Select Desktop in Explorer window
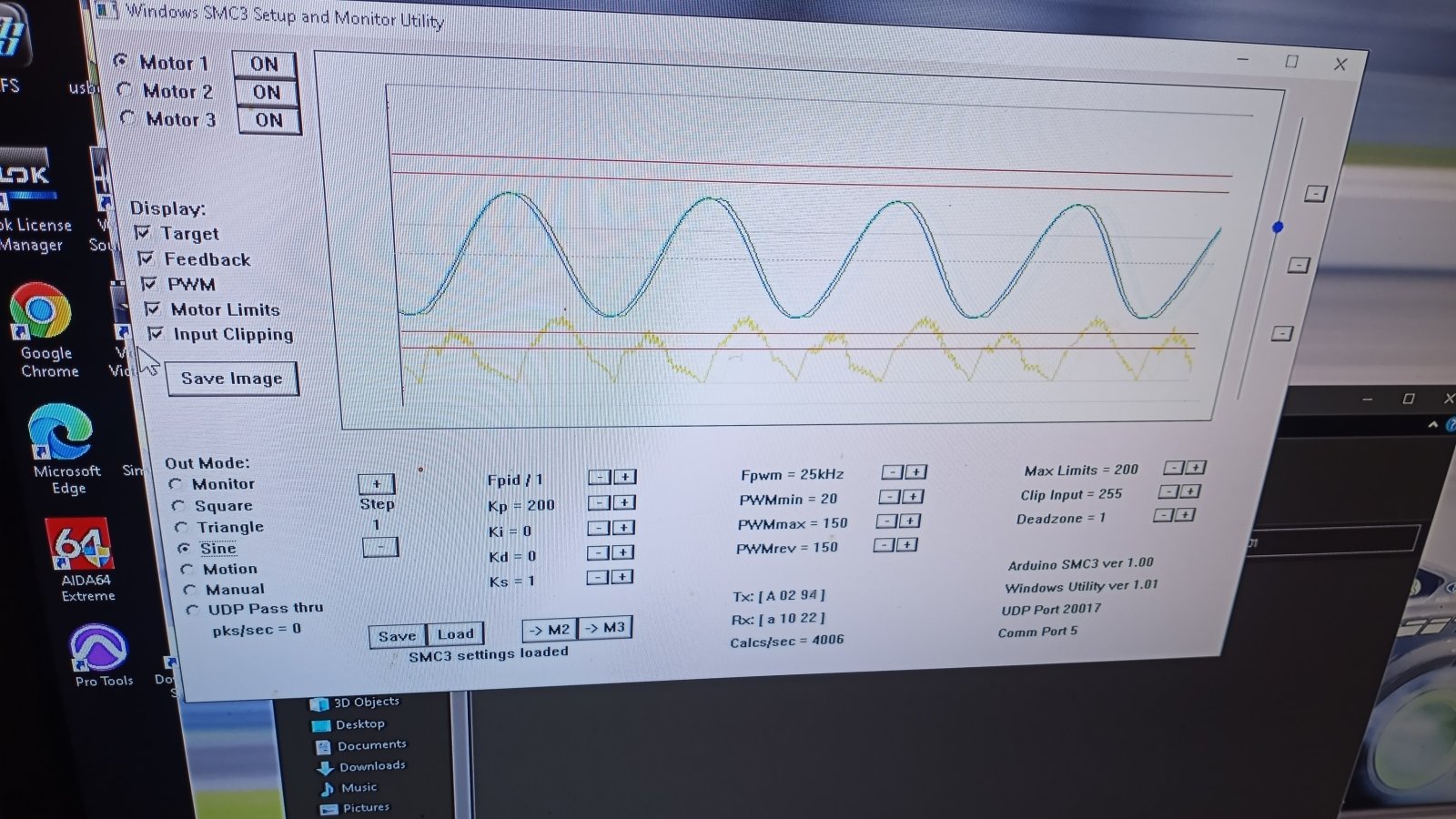1456x819 pixels. click(x=349, y=724)
